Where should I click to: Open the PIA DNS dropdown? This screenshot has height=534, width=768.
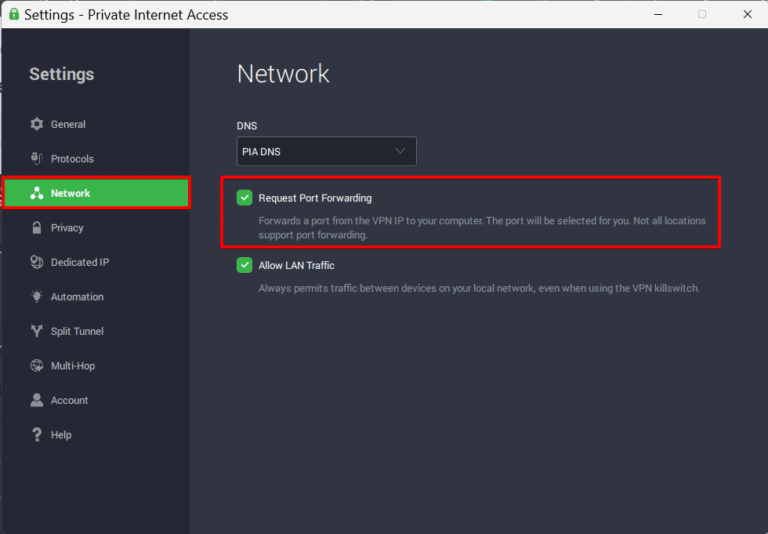tap(325, 151)
